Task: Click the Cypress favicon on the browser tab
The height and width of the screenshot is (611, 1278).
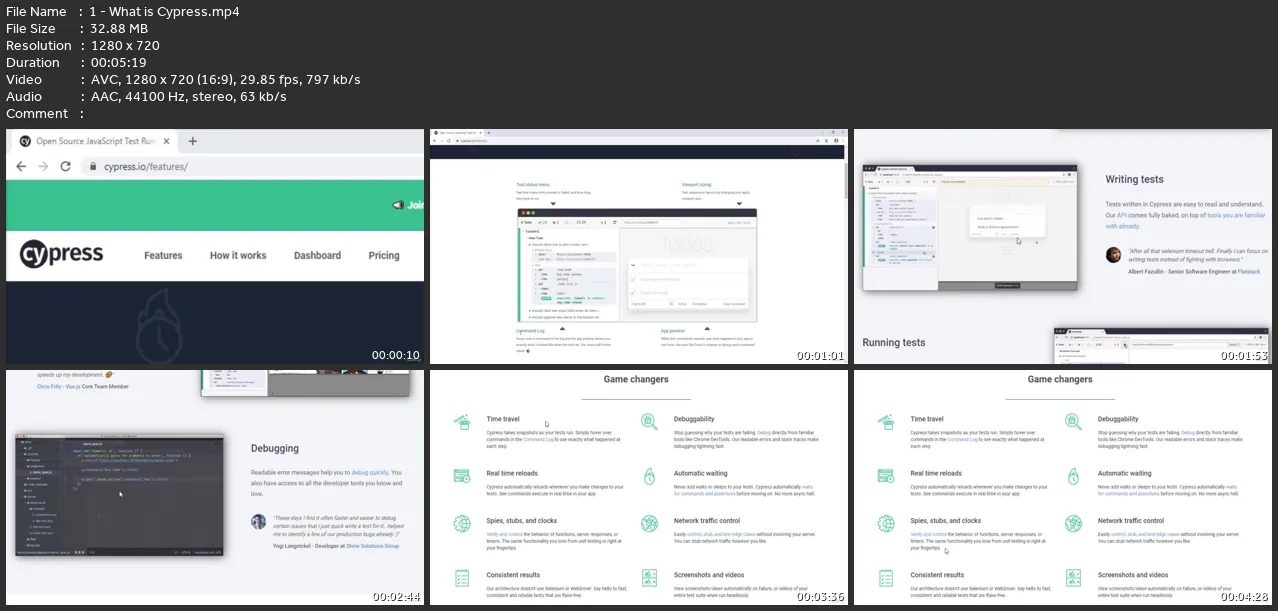Action: [x=26, y=141]
